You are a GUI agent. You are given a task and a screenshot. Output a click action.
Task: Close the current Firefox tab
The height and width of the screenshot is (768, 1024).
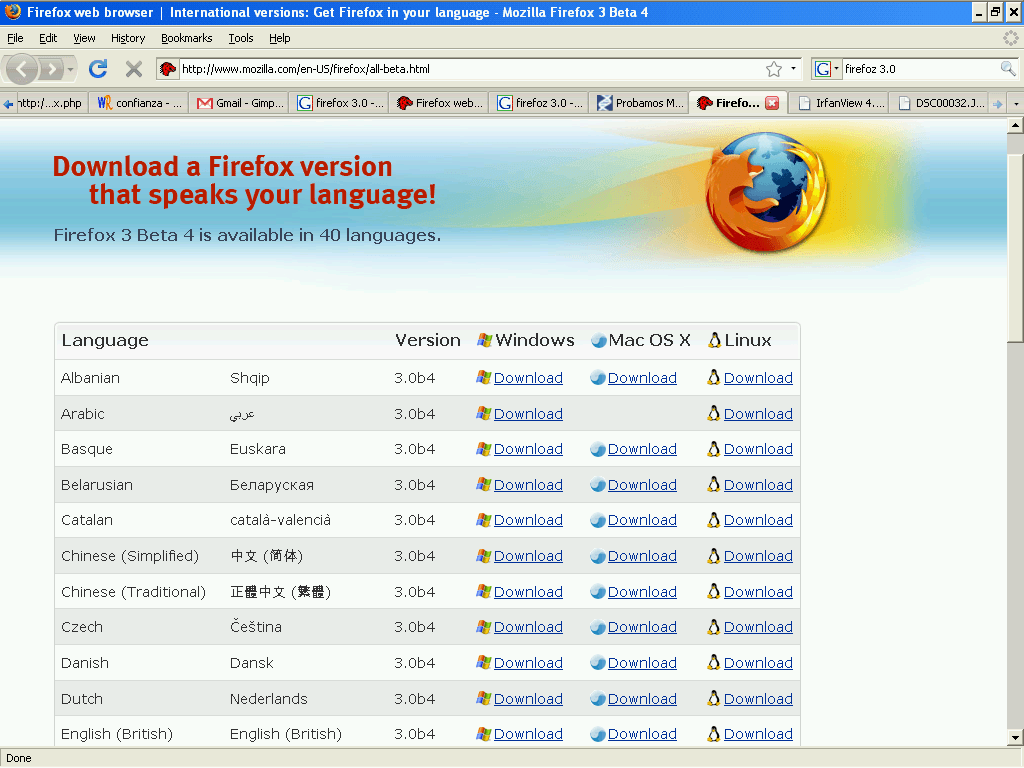click(772, 102)
